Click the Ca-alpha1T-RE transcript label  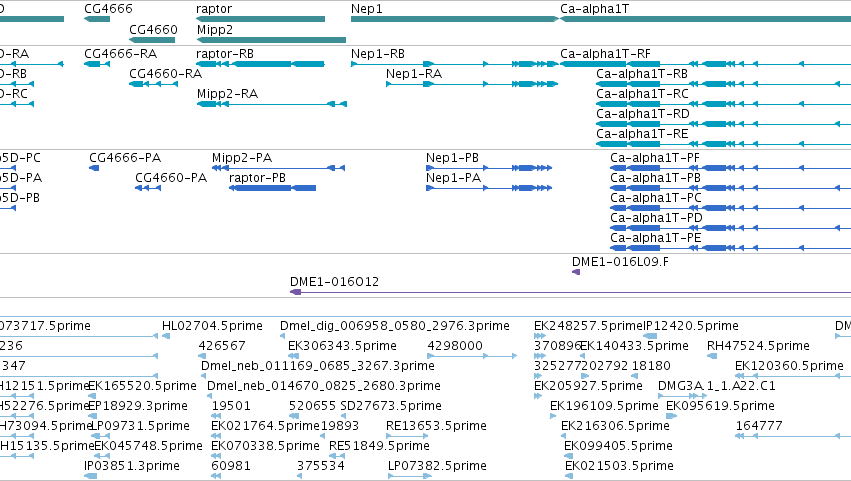pyautogui.click(x=642, y=134)
